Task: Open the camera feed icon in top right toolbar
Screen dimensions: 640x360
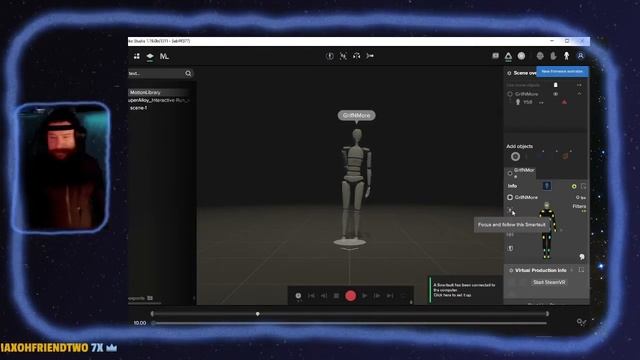Action: [495, 56]
